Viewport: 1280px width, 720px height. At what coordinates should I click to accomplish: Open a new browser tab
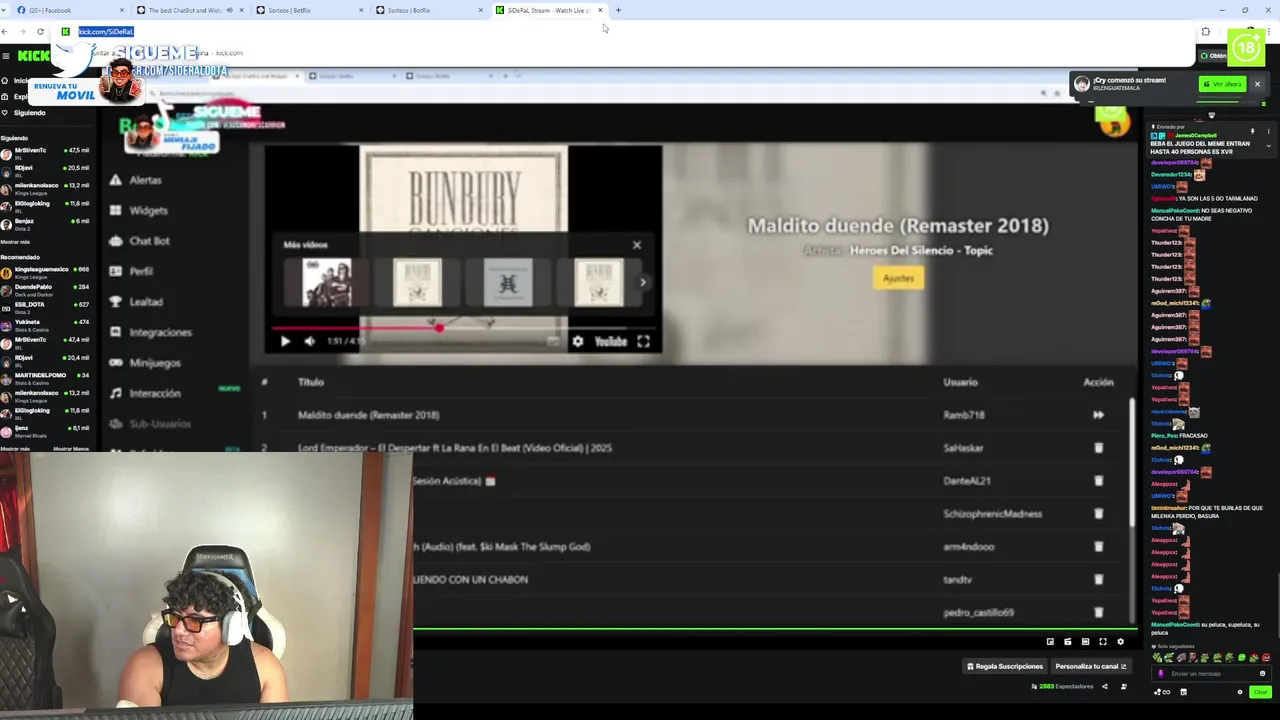(x=618, y=10)
